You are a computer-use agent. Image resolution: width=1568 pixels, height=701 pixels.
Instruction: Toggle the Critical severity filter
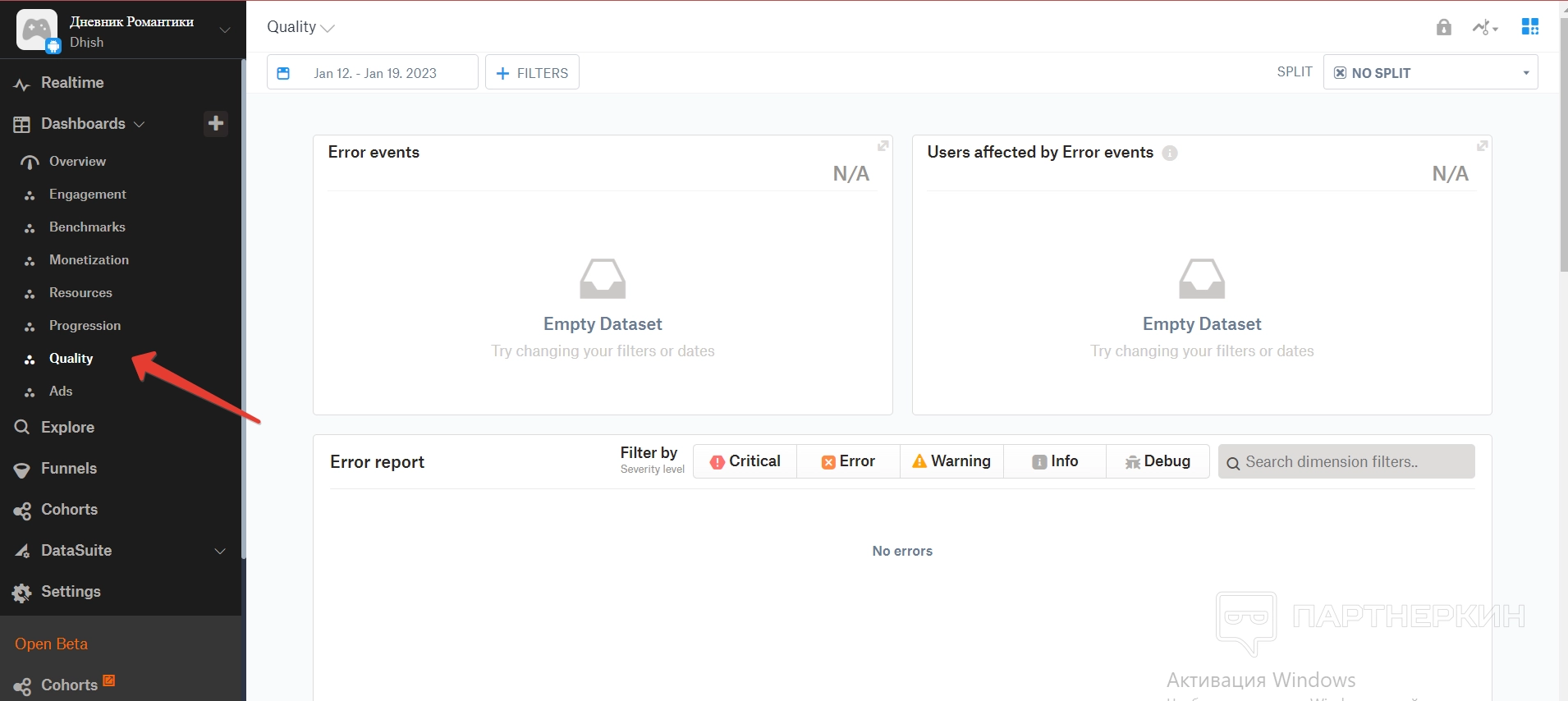coord(745,461)
